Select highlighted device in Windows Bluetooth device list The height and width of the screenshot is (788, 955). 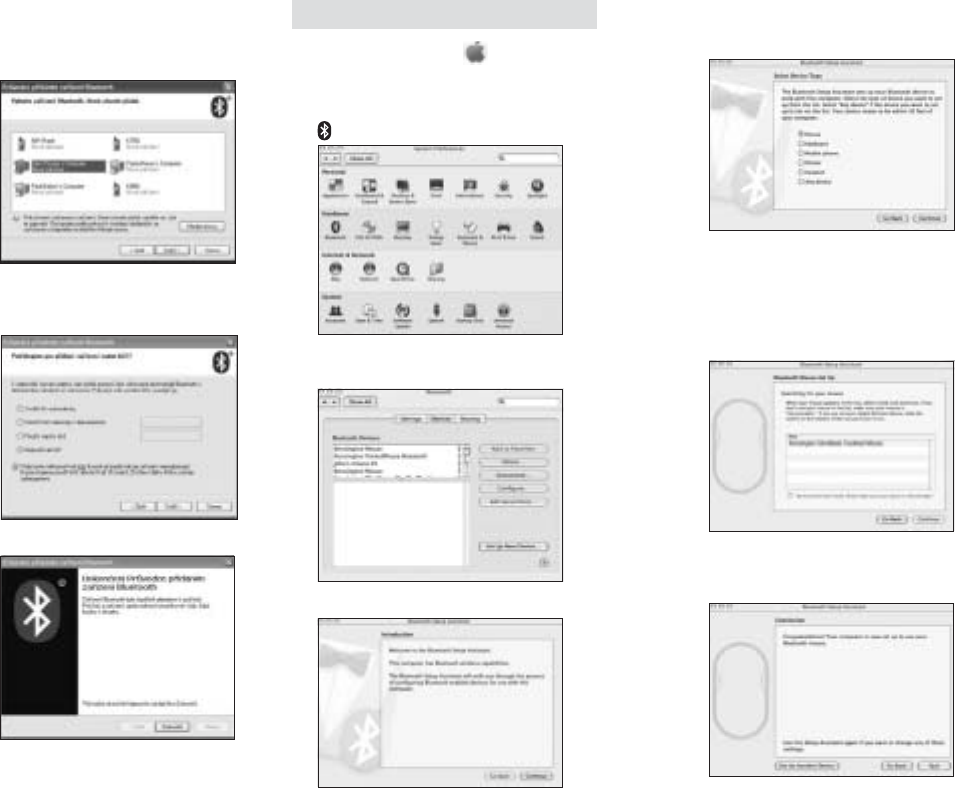pyautogui.click(x=60, y=166)
